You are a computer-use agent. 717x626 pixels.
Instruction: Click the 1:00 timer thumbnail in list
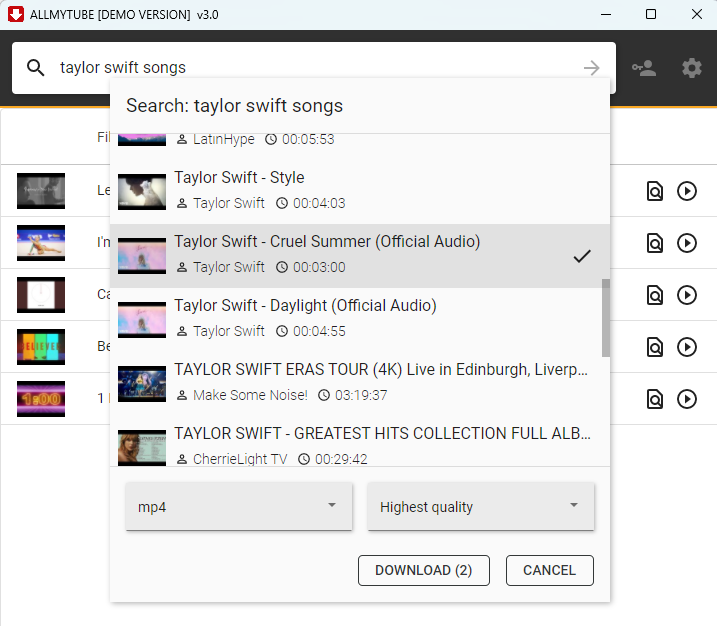[41, 399]
